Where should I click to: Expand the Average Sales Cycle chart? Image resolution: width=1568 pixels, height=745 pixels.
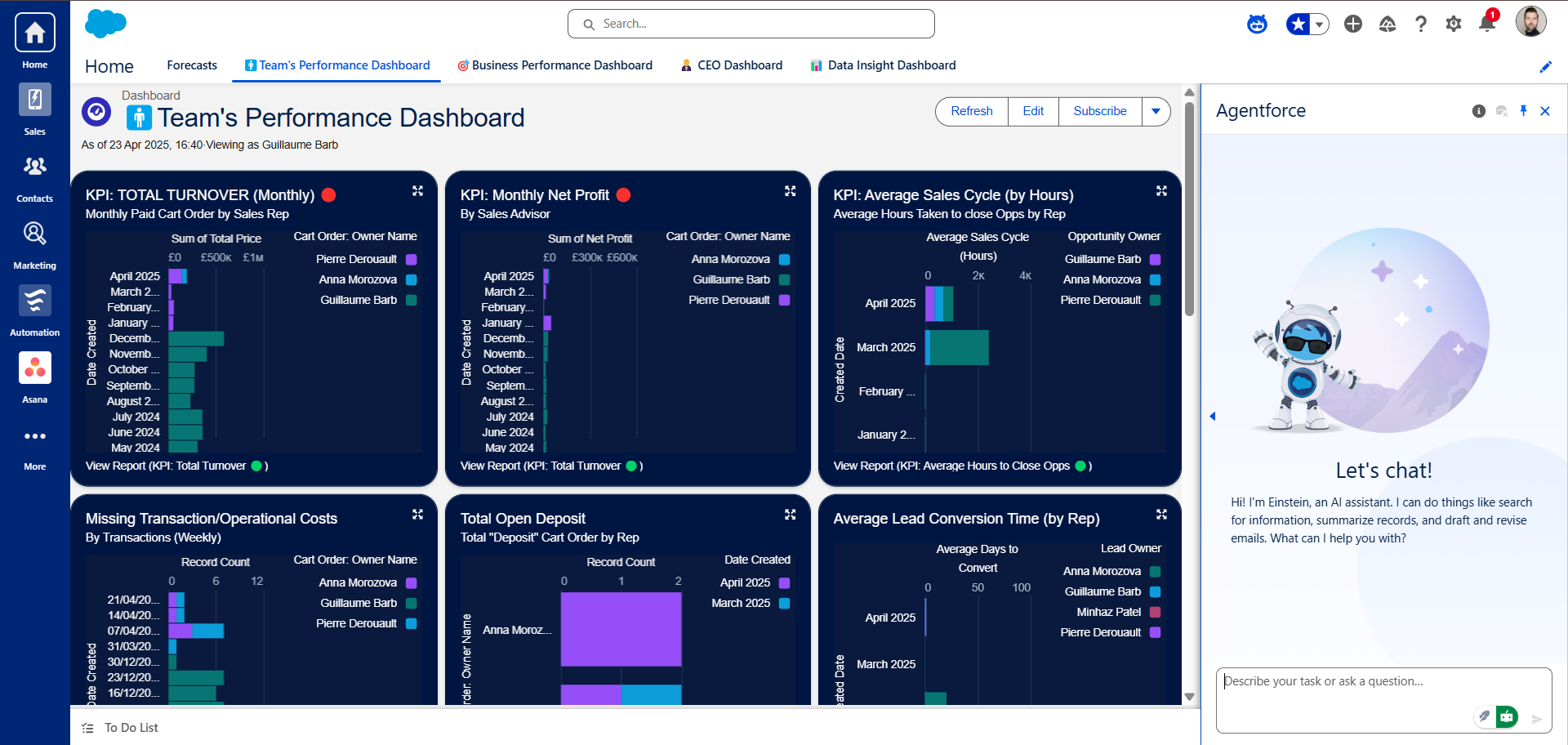pyautogui.click(x=1161, y=190)
